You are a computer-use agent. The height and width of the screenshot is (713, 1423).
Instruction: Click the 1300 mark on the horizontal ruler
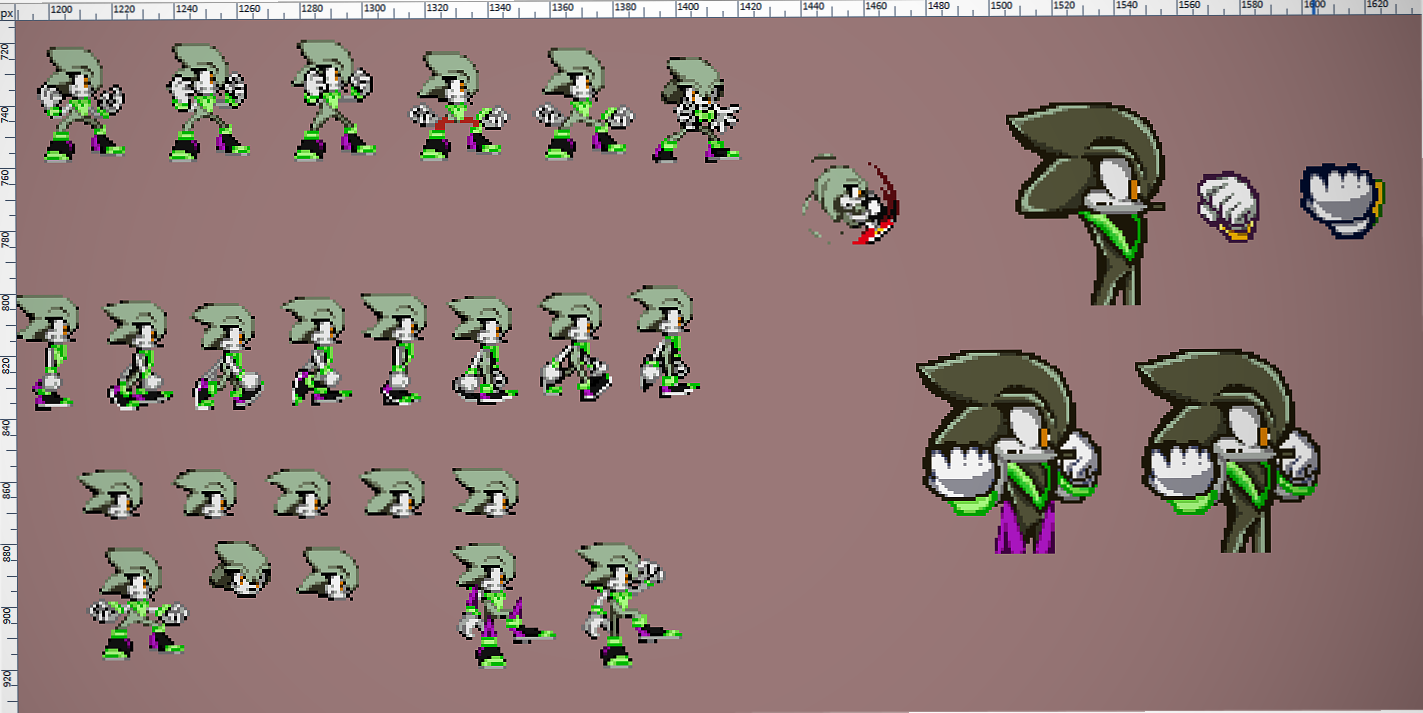pos(375,7)
